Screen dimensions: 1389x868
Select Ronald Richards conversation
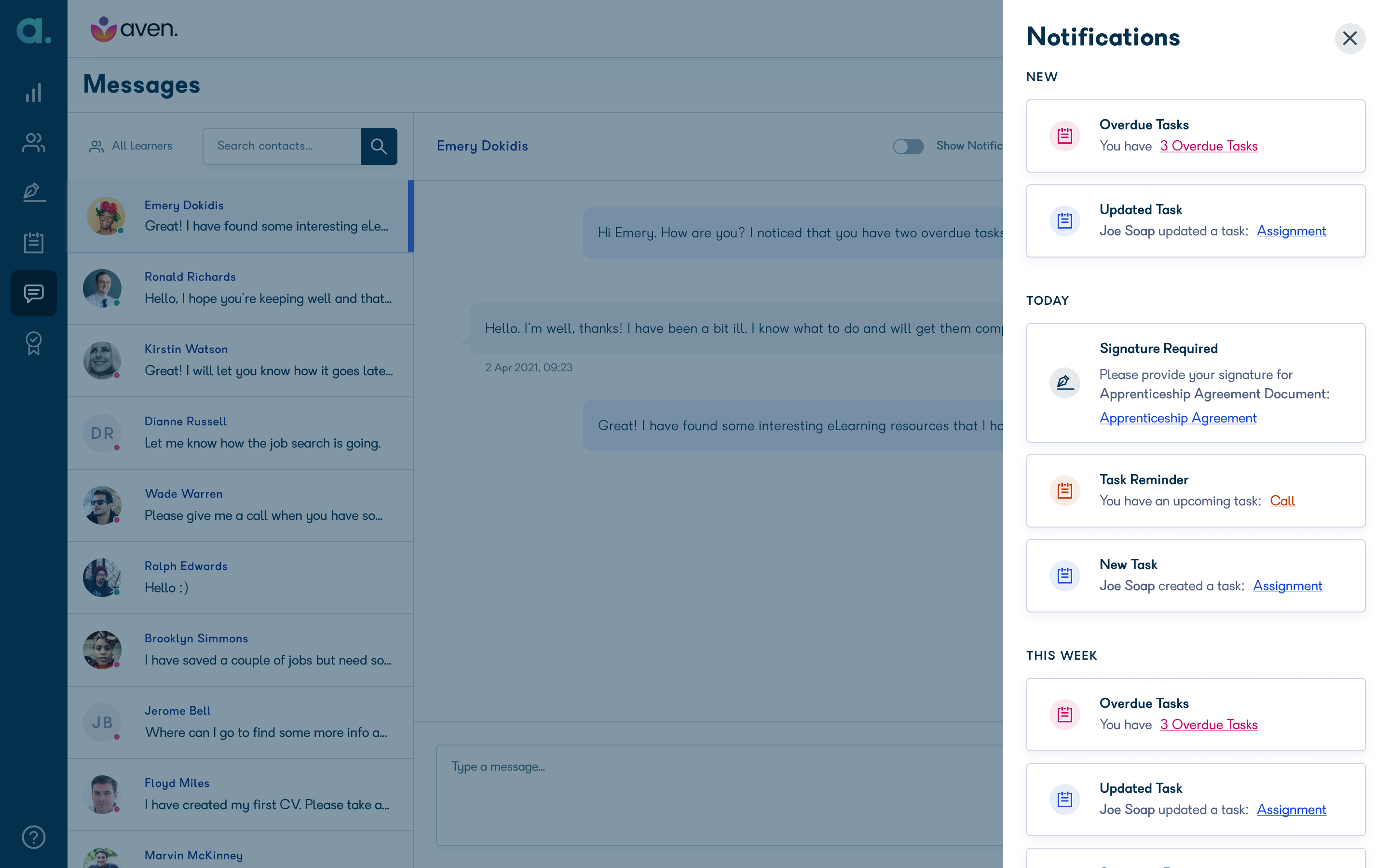pos(240,289)
